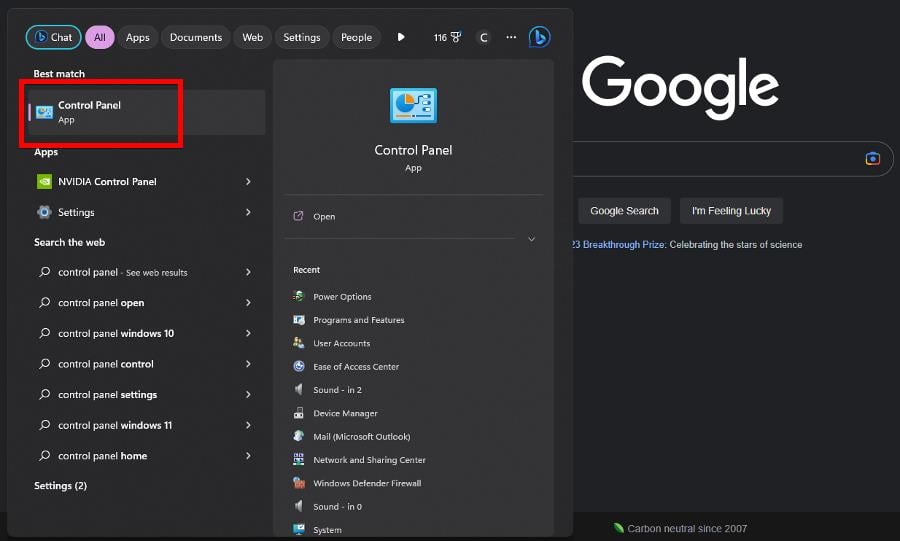Expand the NVIDIA Control Panel chevron

[248, 181]
